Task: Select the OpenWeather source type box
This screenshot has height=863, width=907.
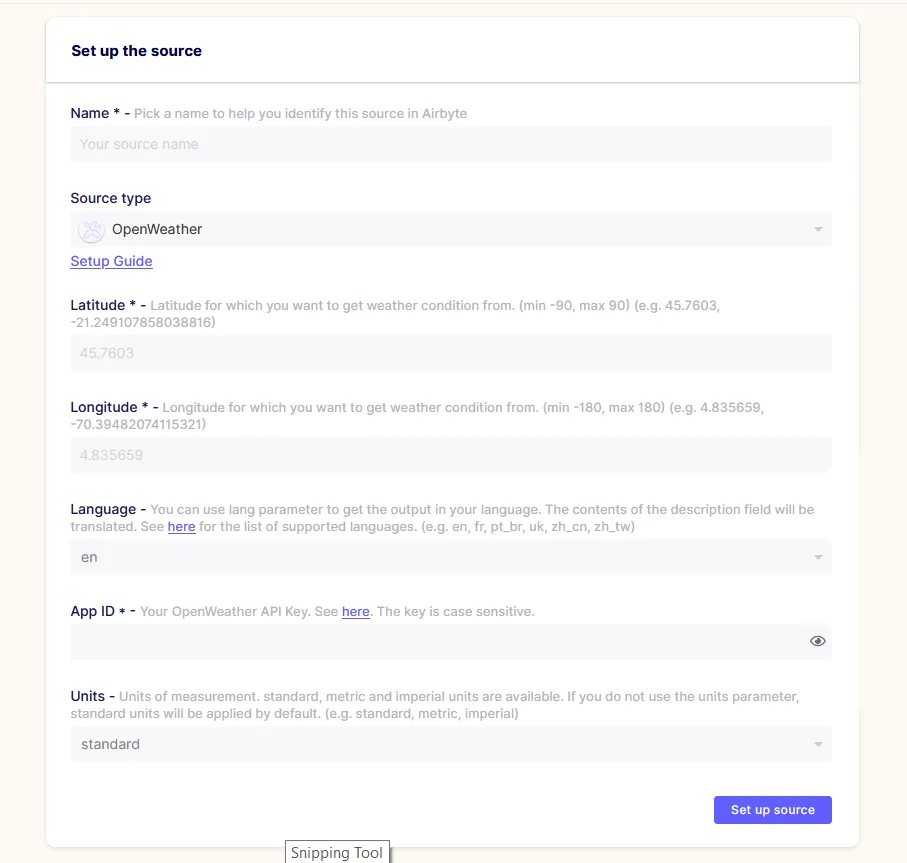Action: (x=451, y=229)
